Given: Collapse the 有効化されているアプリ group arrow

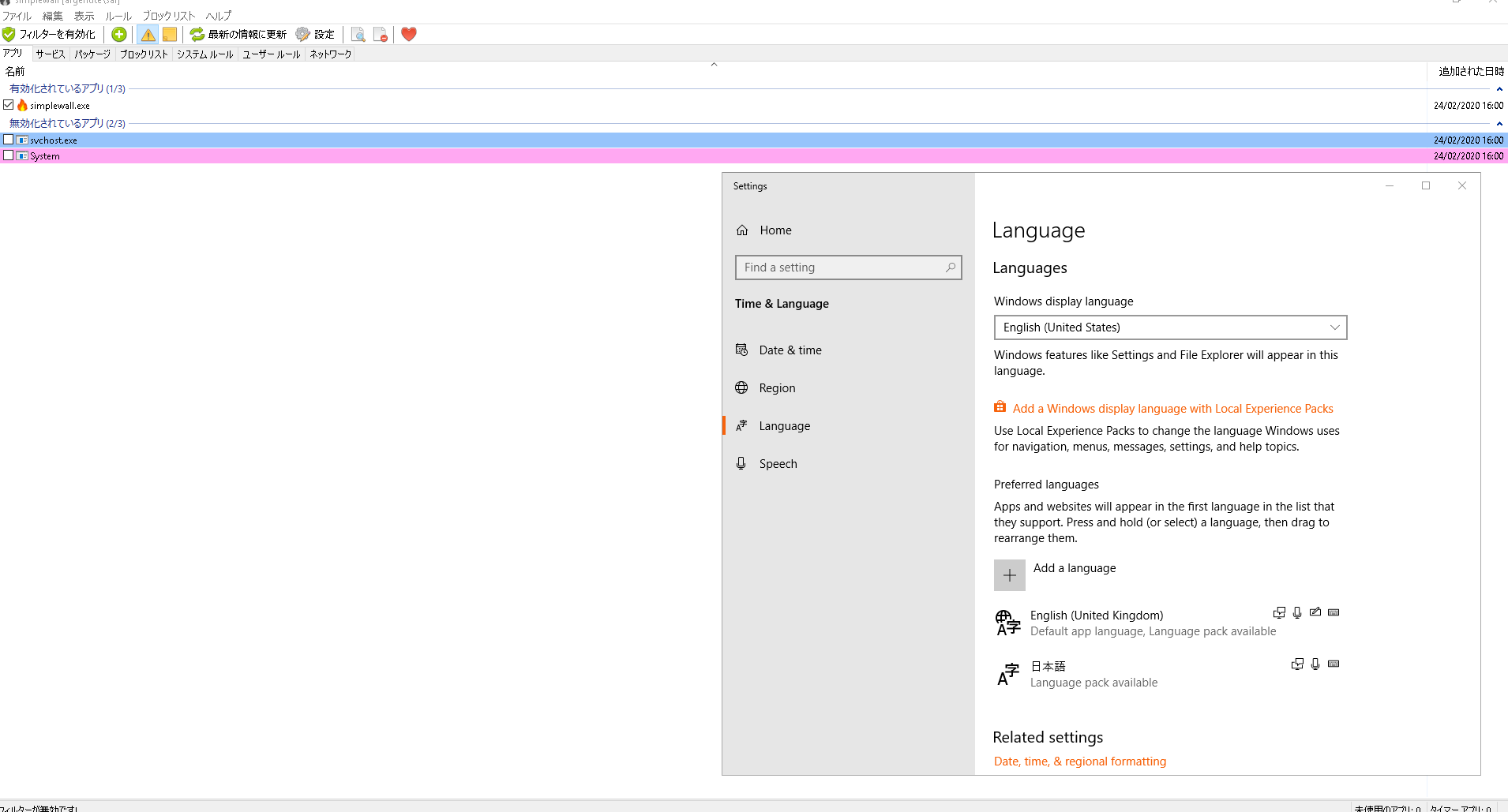Looking at the screenshot, I should 1499,88.
